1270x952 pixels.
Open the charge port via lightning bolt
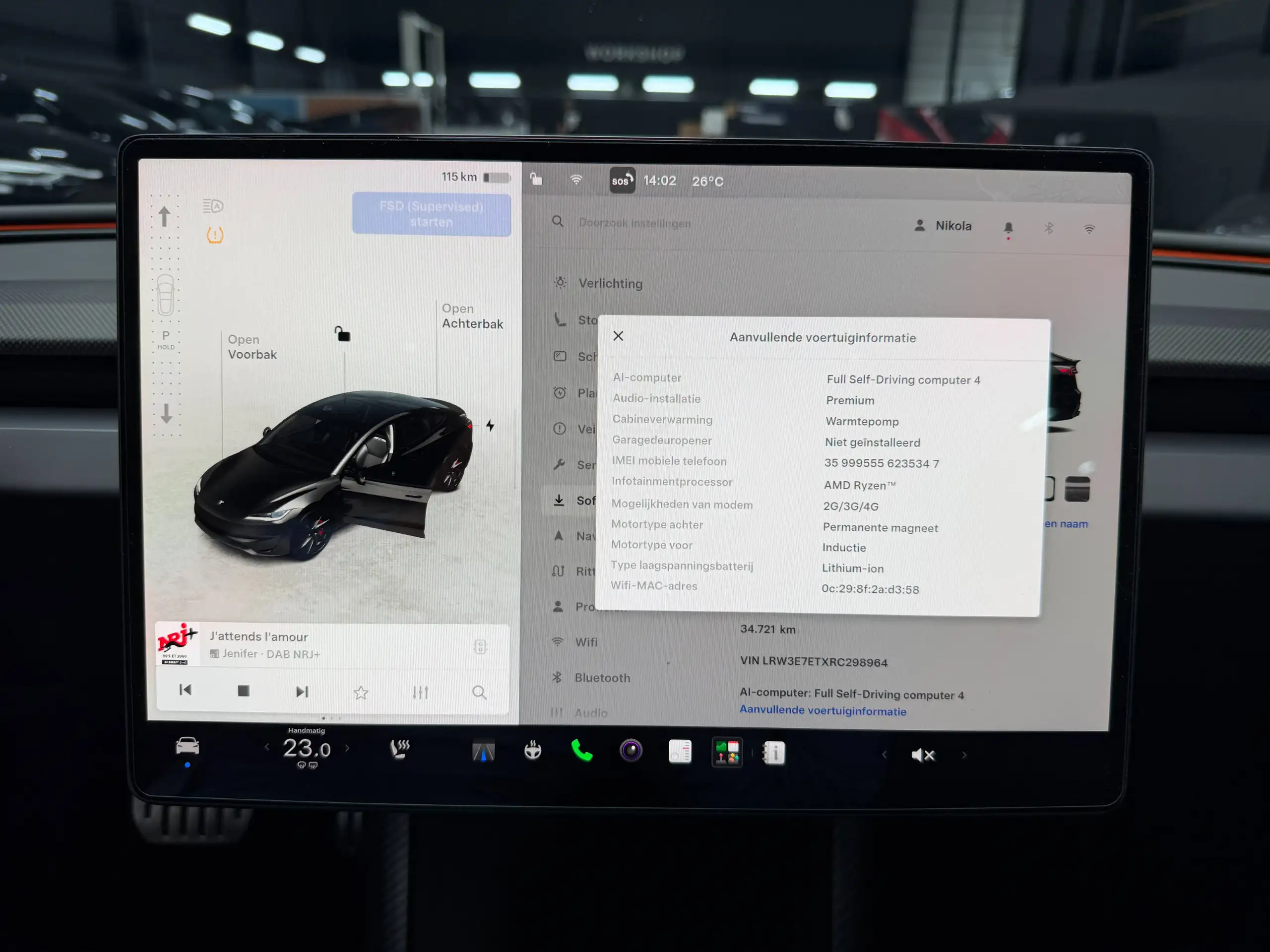tap(490, 426)
